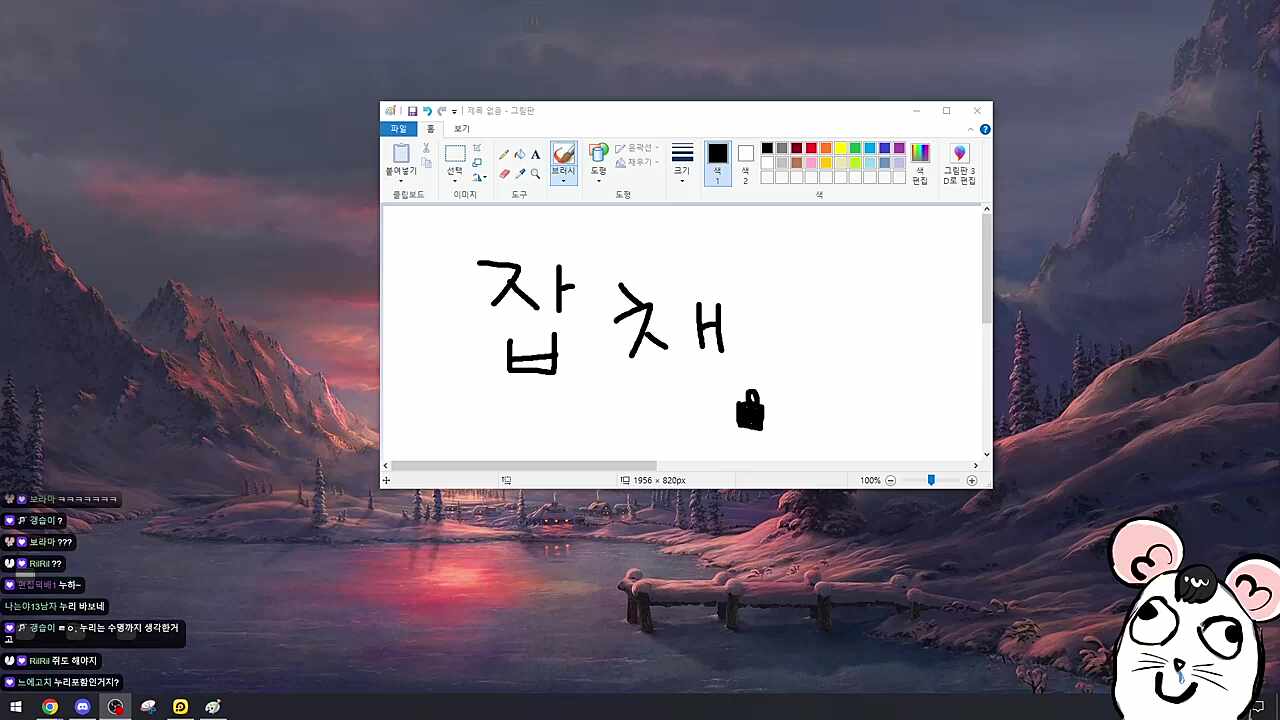
Task: Click the zoom slider handle
Action: tap(931, 481)
